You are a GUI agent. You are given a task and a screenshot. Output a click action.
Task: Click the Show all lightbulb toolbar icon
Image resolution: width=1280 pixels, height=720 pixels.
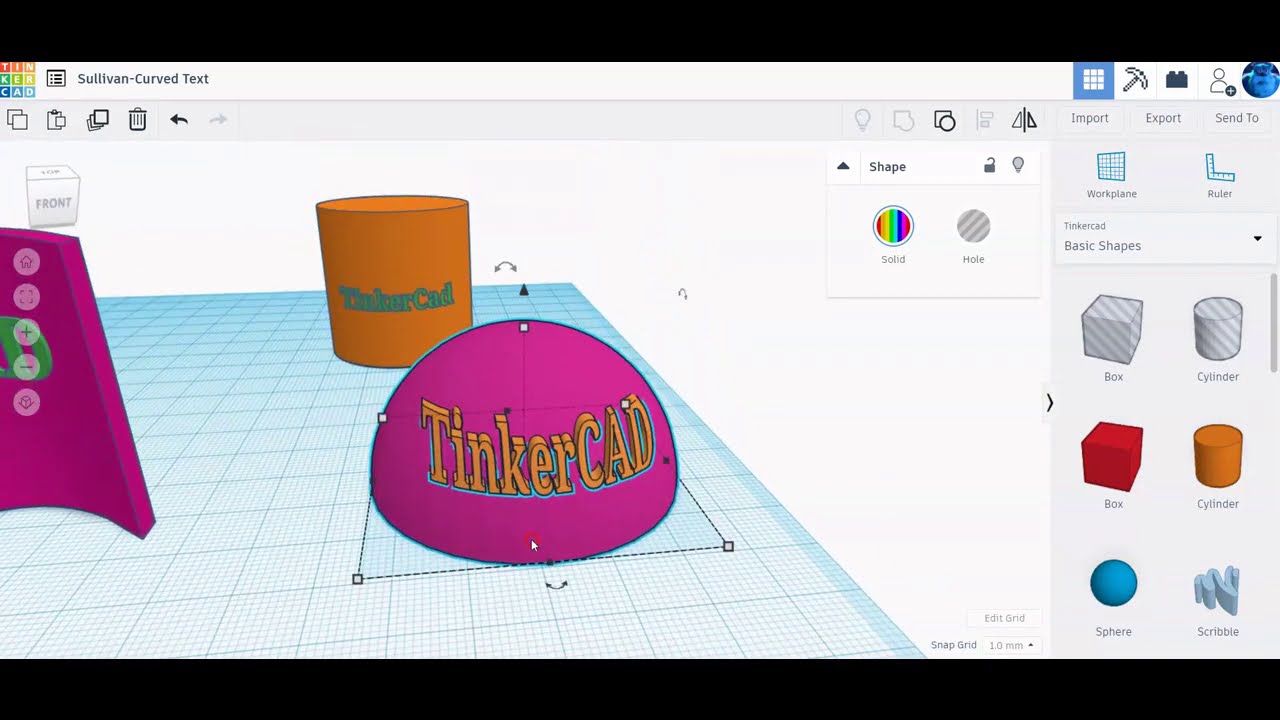863,120
